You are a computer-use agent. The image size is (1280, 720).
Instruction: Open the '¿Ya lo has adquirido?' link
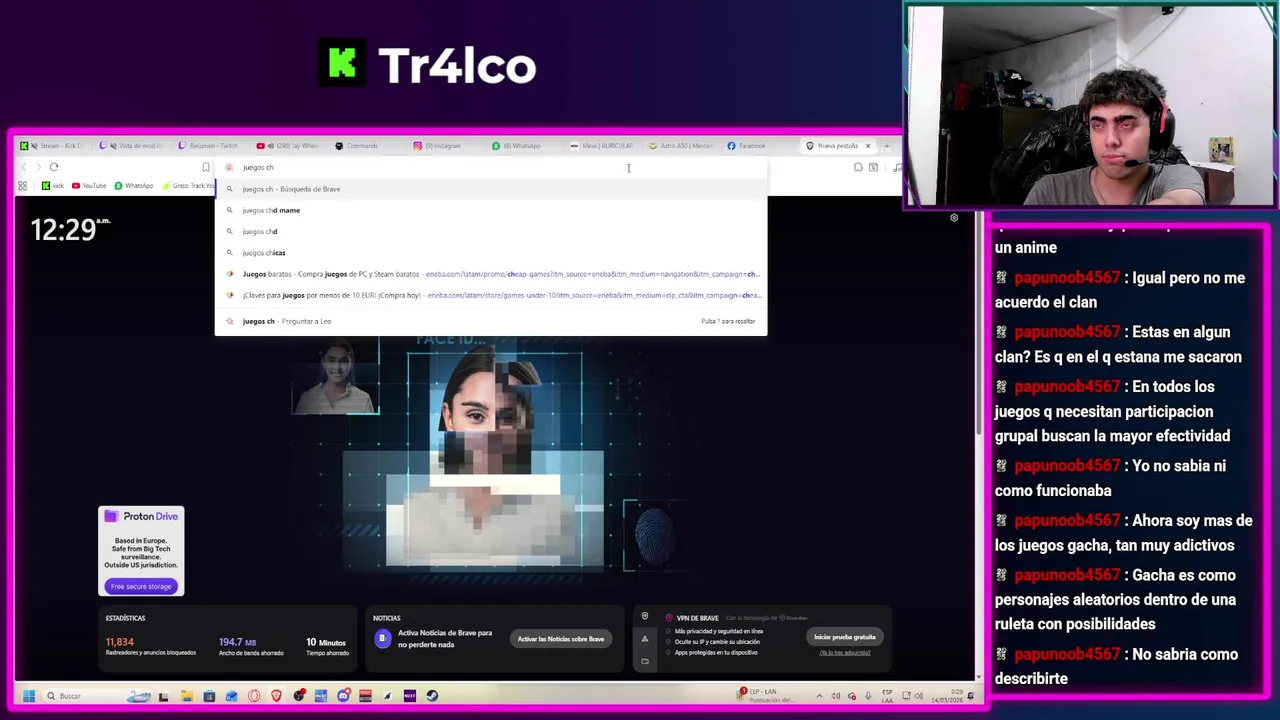coord(845,653)
